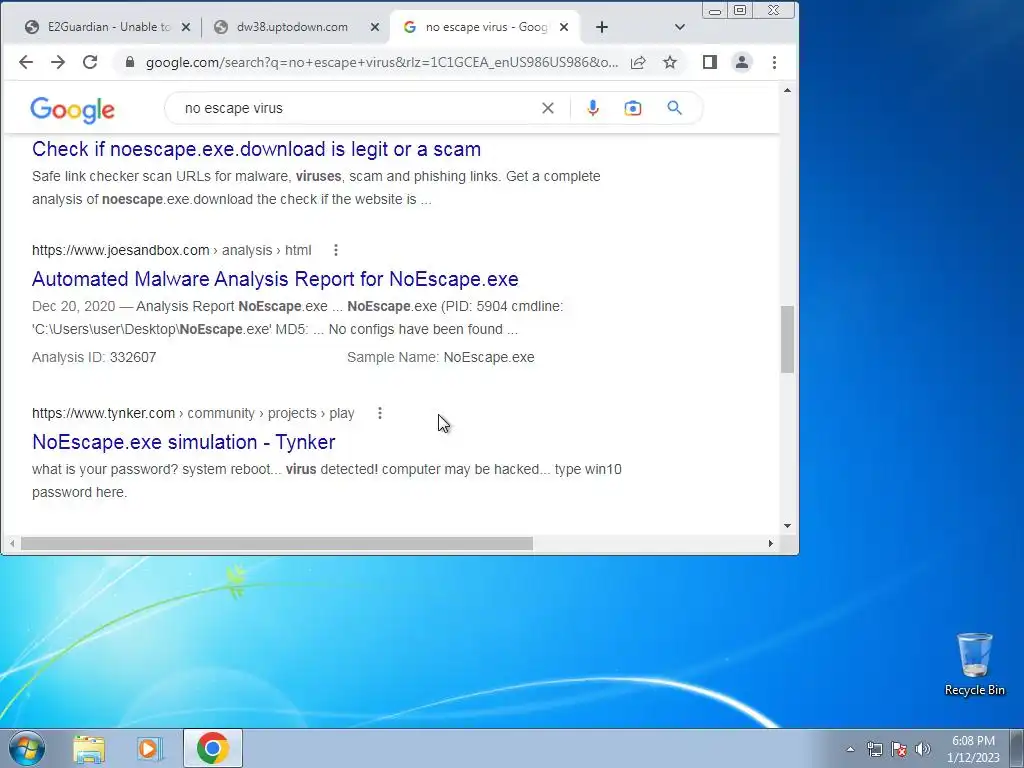1024x768 pixels.
Task: Open the Chrome profile avatar
Action: (742, 62)
